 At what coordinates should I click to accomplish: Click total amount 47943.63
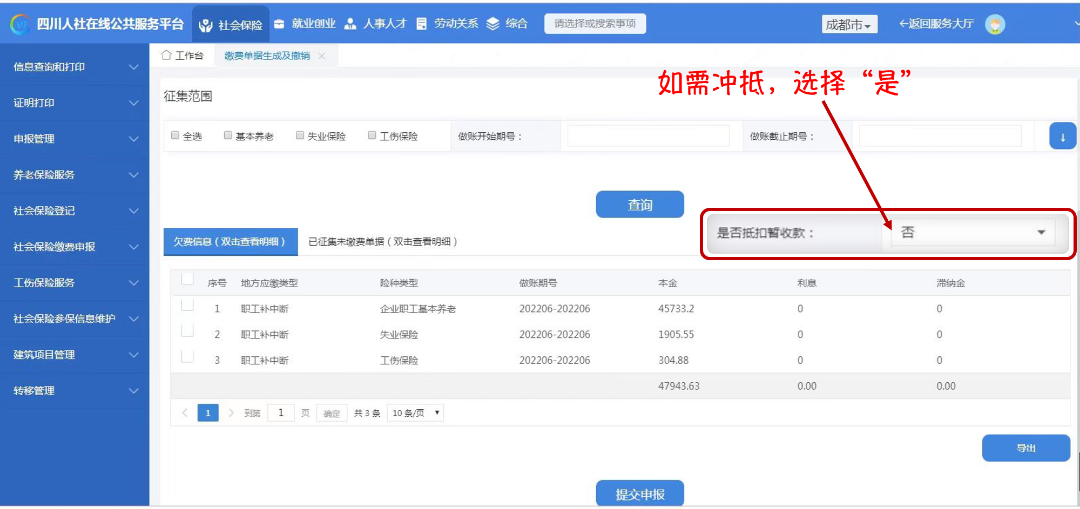tap(679, 386)
